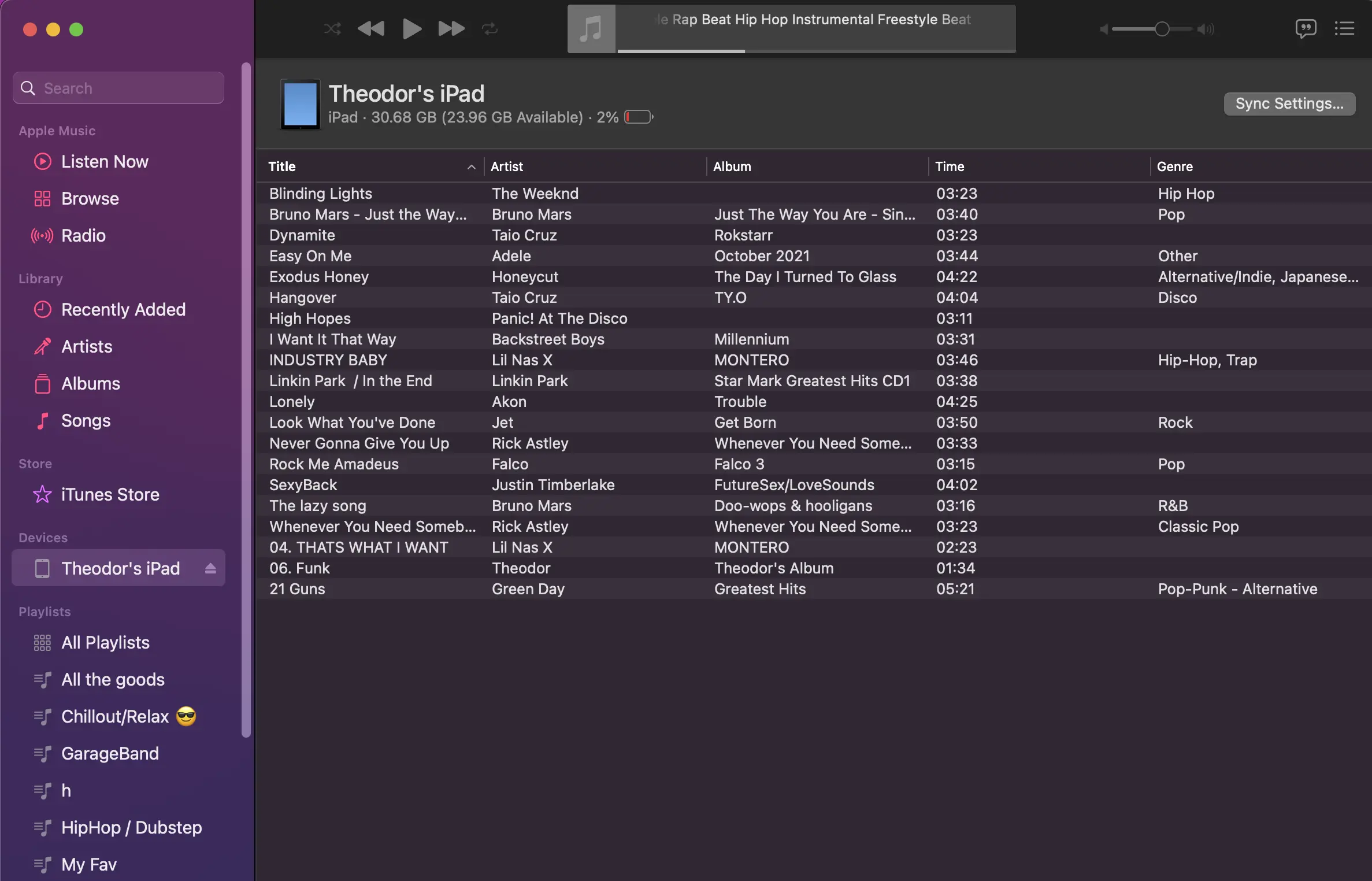
Task: Seek in the playback progress bar
Action: [816, 51]
